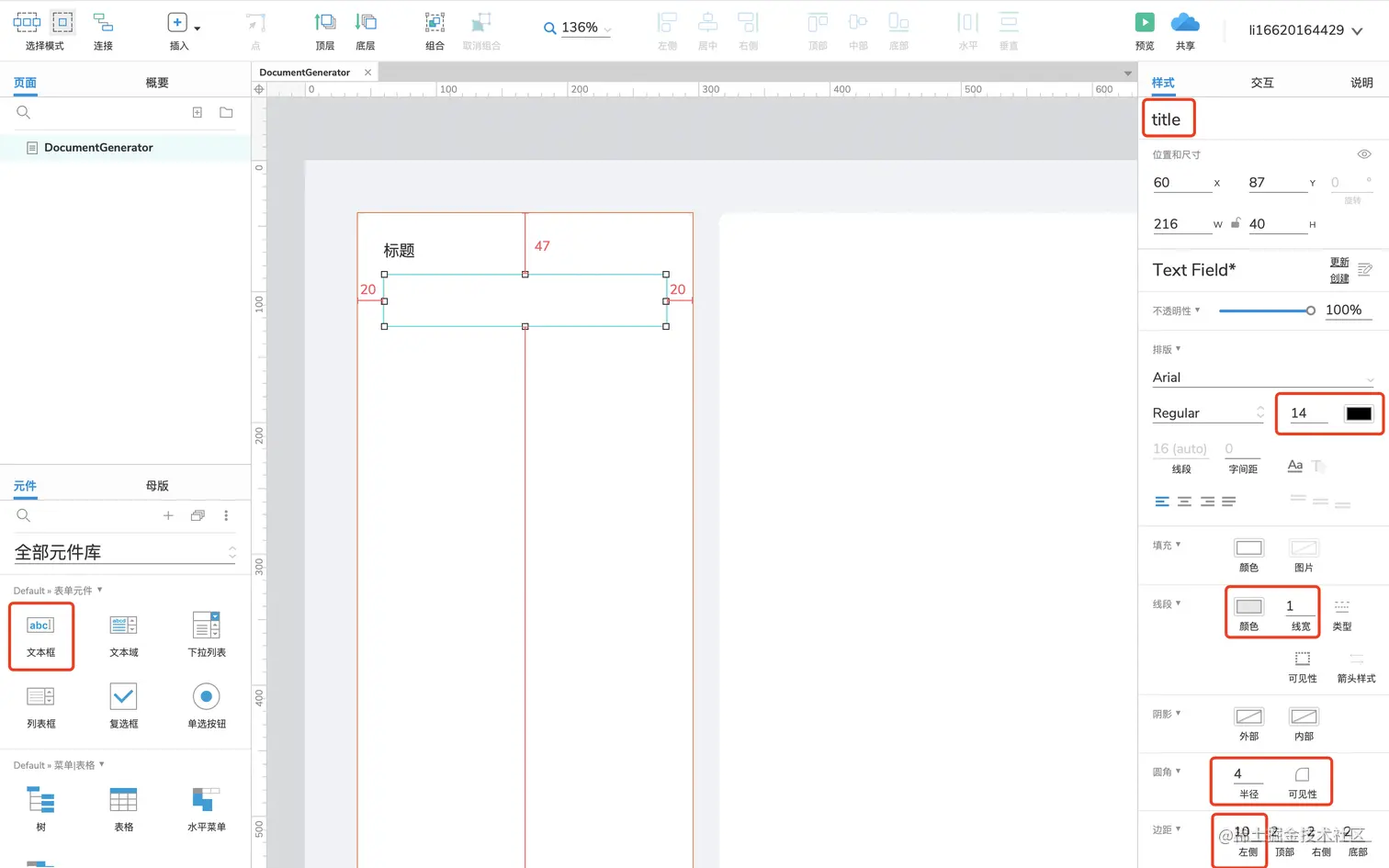Click the 下拉列表 droplist widget
The image size is (1389, 868).
click(207, 636)
